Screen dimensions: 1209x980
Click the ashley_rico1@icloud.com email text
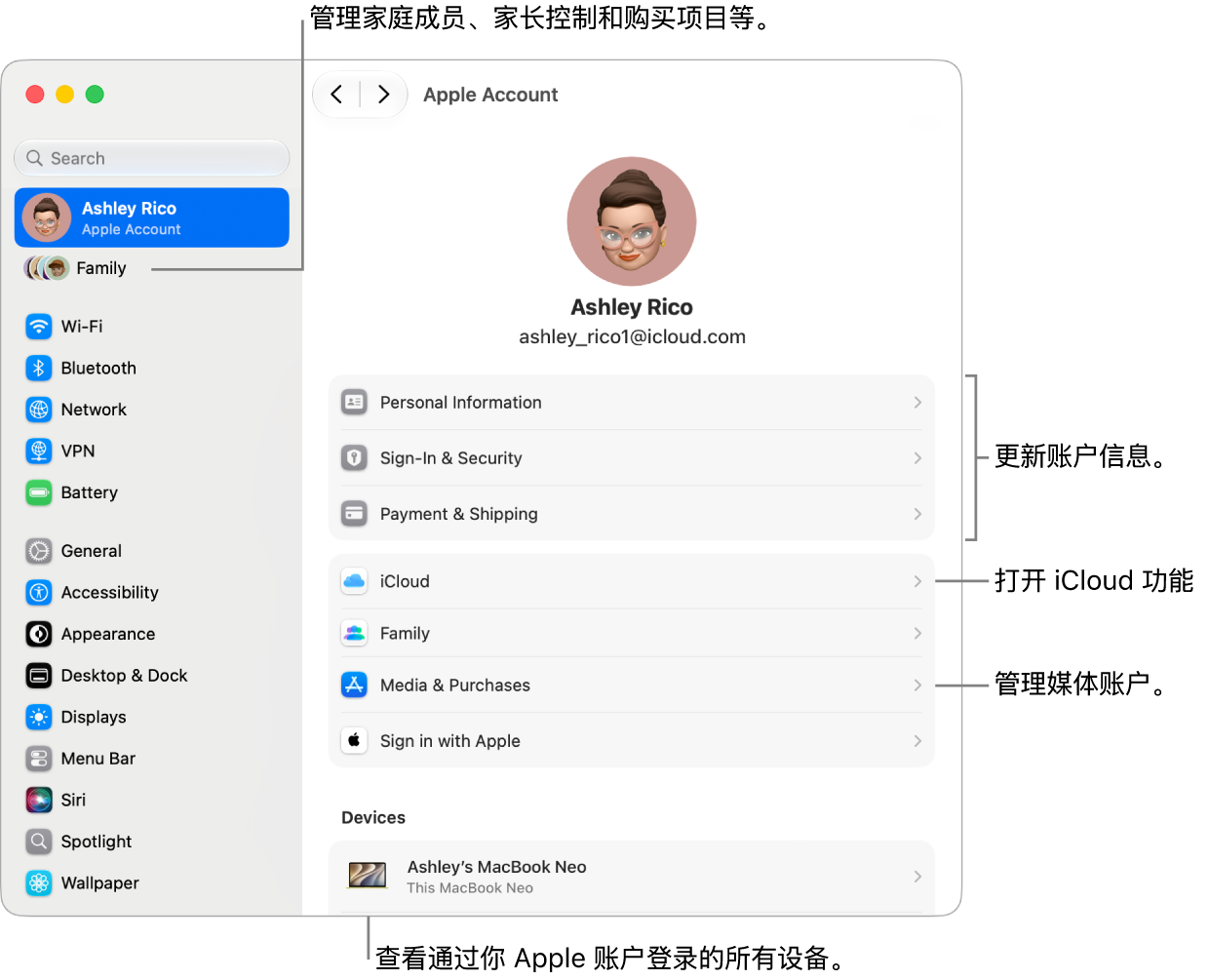(x=632, y=336)
